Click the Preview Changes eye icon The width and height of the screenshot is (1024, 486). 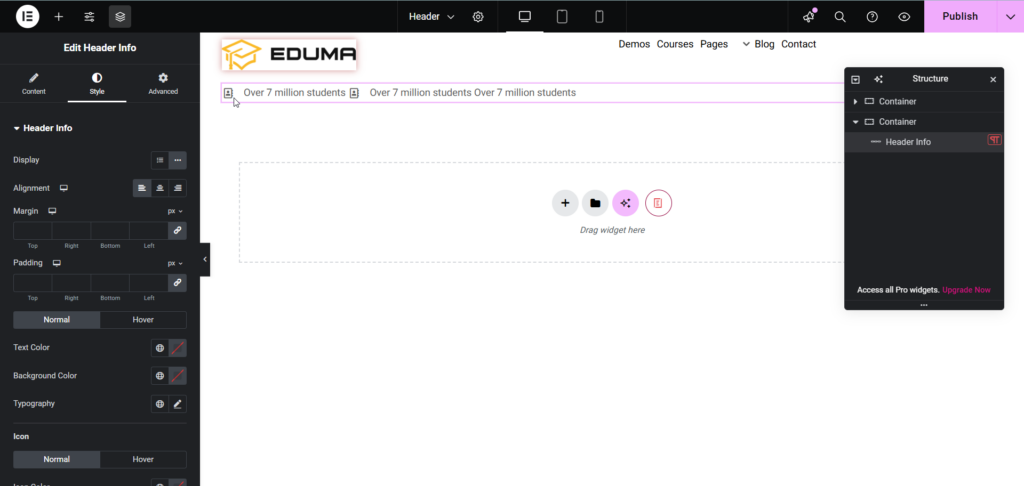904,16
